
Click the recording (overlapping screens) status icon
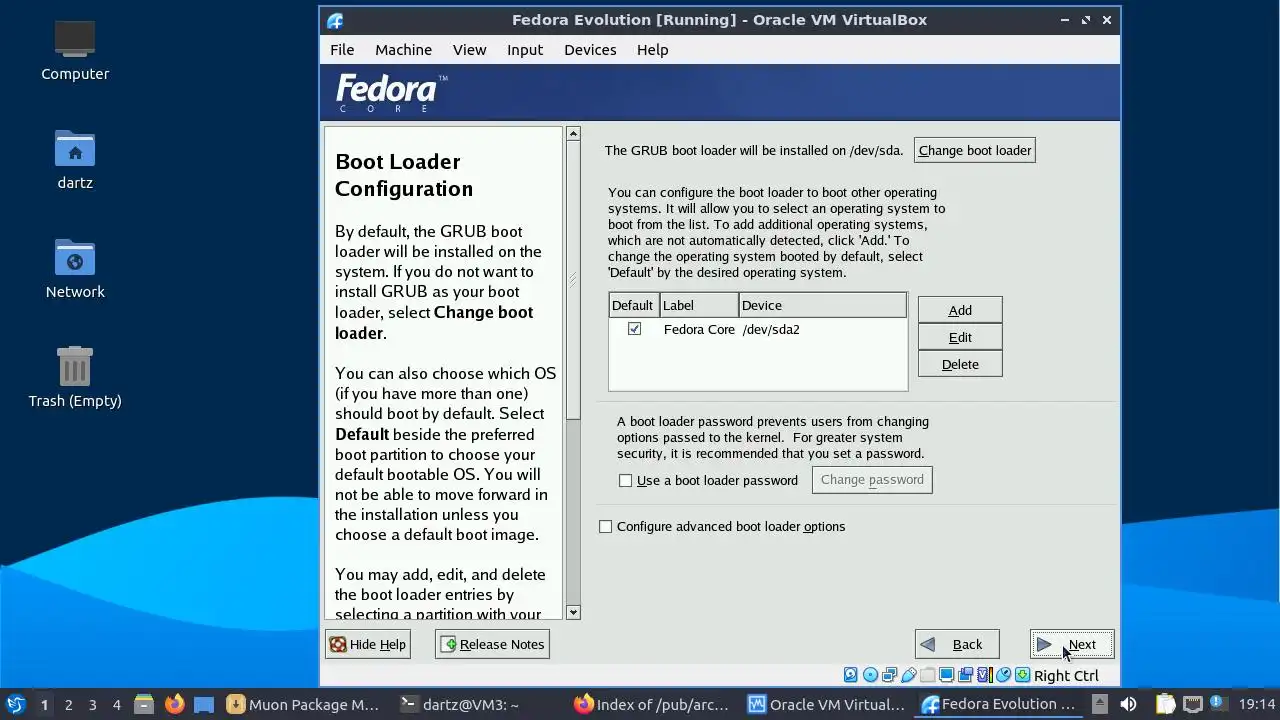(x=965, y=675)
